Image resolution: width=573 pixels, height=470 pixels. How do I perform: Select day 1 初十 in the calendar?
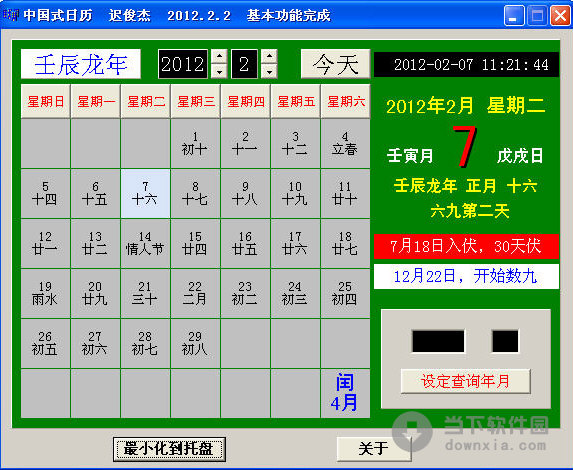pyautogui.click(x=196, y=144)
